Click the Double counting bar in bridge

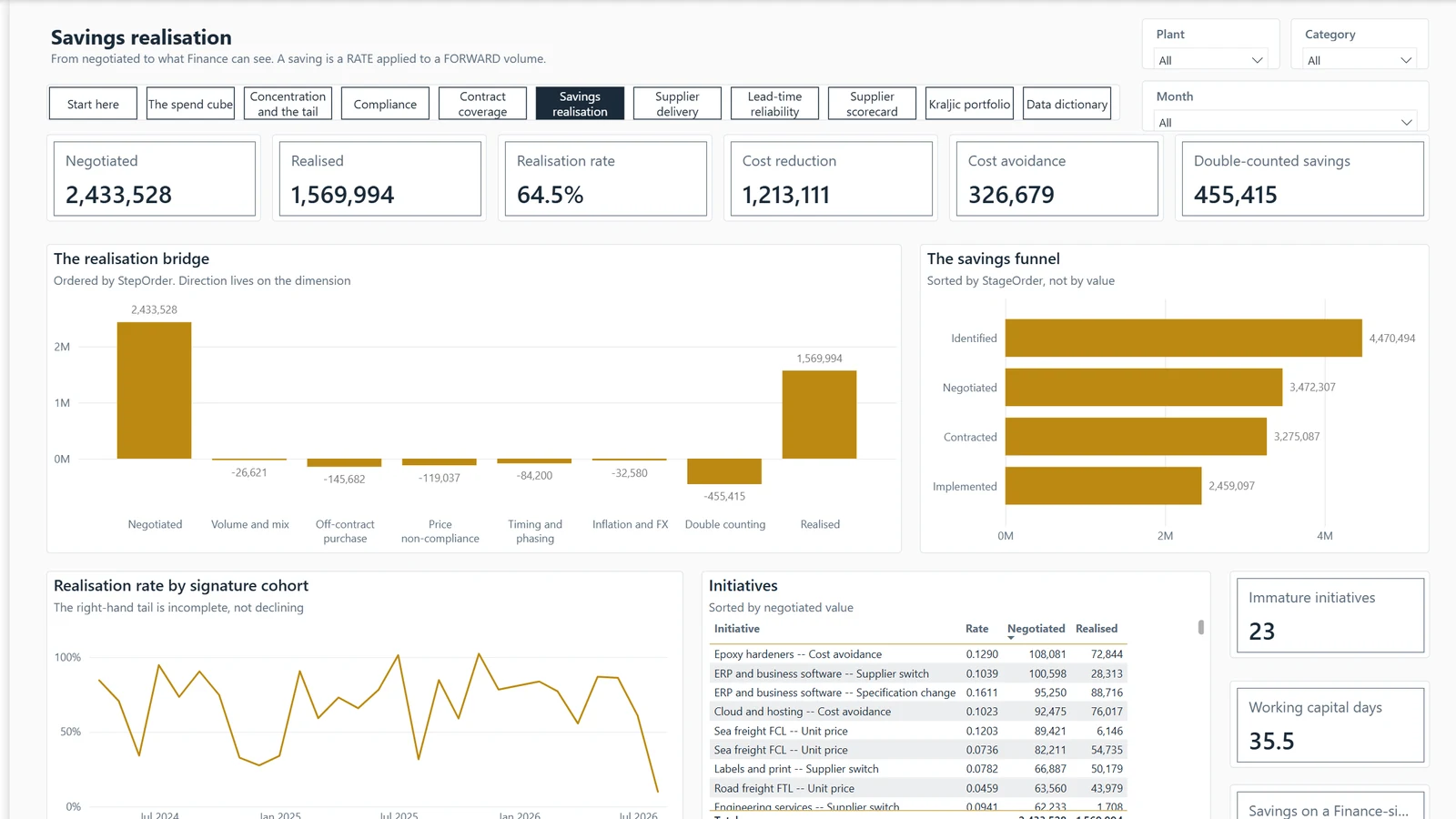pyautogui.click(x=724, y=471)
